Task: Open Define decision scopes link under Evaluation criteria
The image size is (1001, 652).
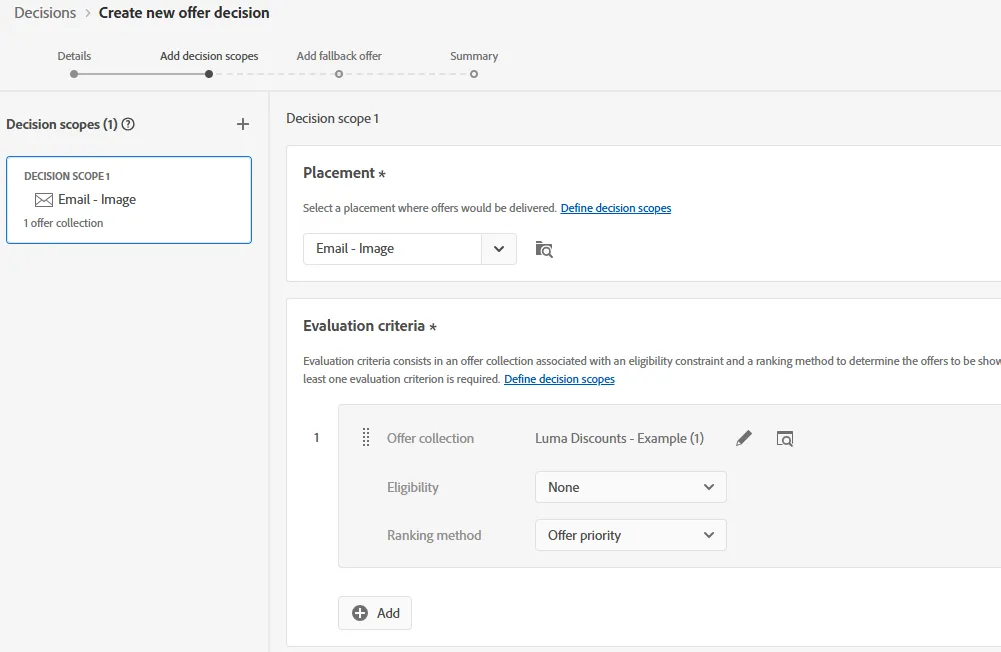Action: coord(559,379)
